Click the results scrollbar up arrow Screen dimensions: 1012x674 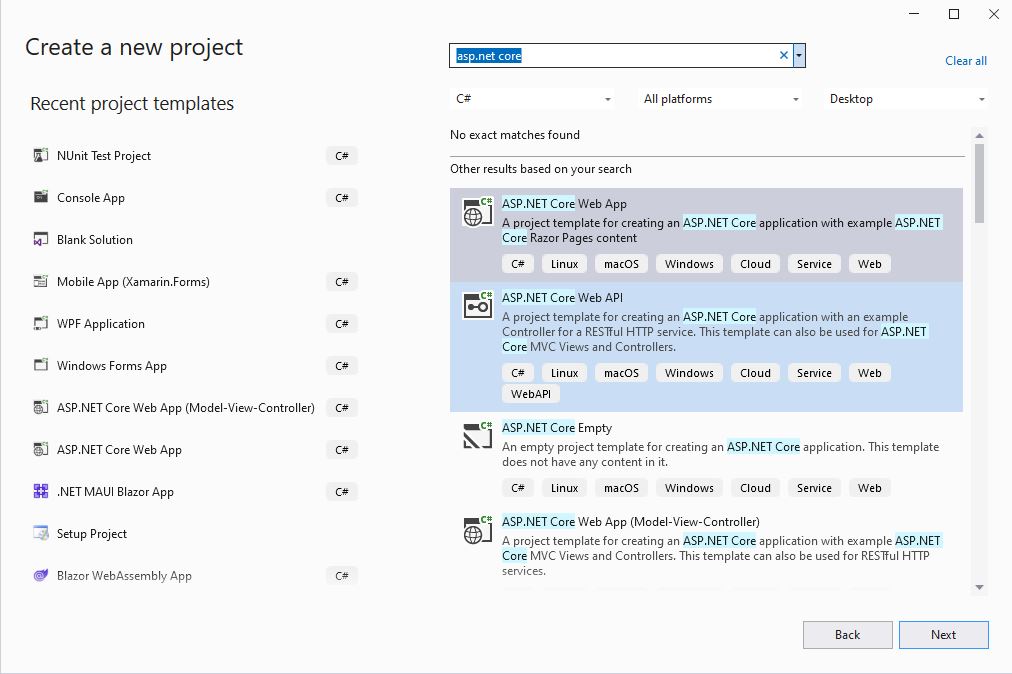tap(979, 136)
